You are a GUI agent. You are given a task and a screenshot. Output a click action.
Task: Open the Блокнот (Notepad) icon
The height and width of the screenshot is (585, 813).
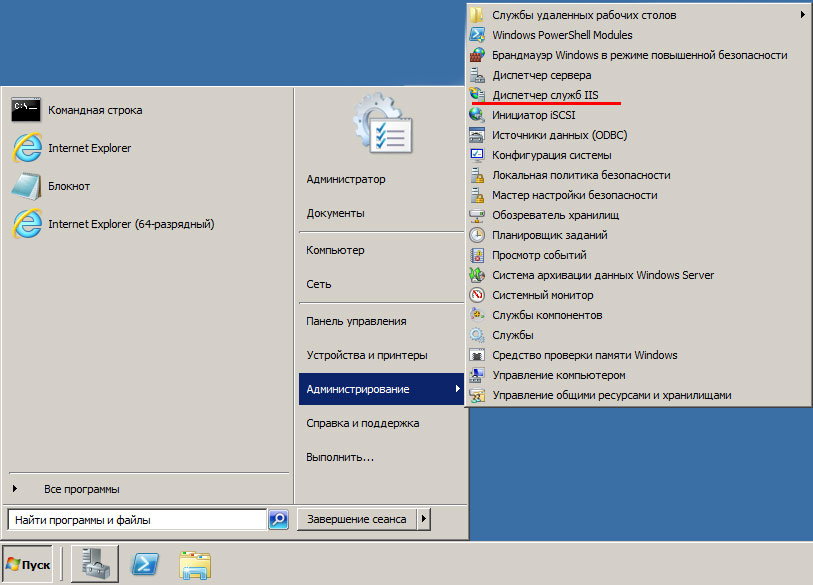[x=26, y=186]
